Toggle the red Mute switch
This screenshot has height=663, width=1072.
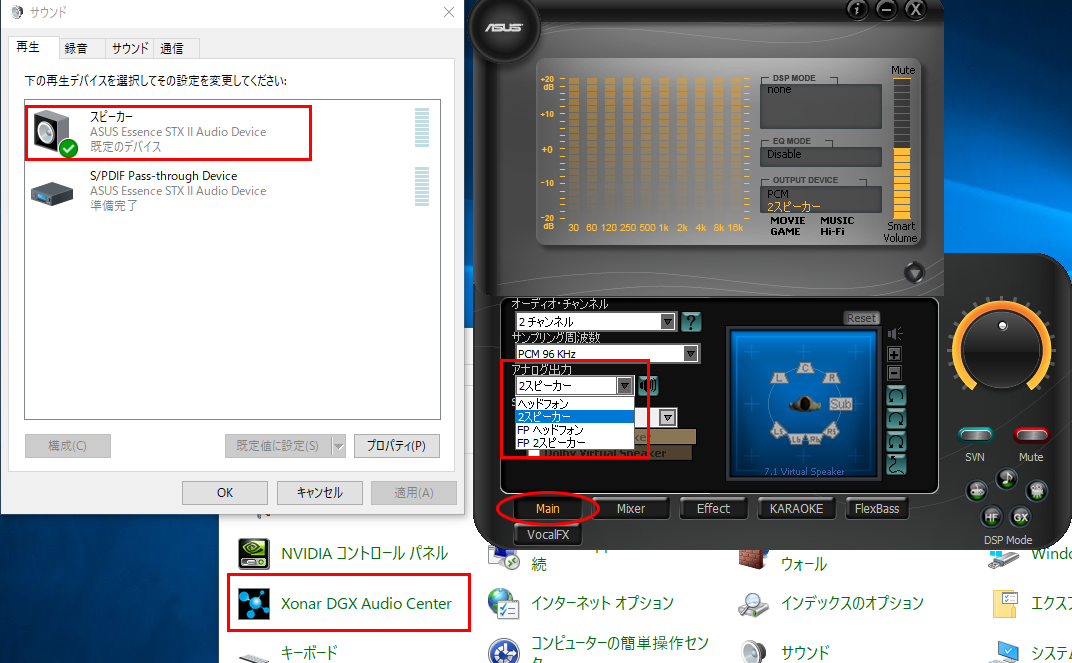(1030, 436)
